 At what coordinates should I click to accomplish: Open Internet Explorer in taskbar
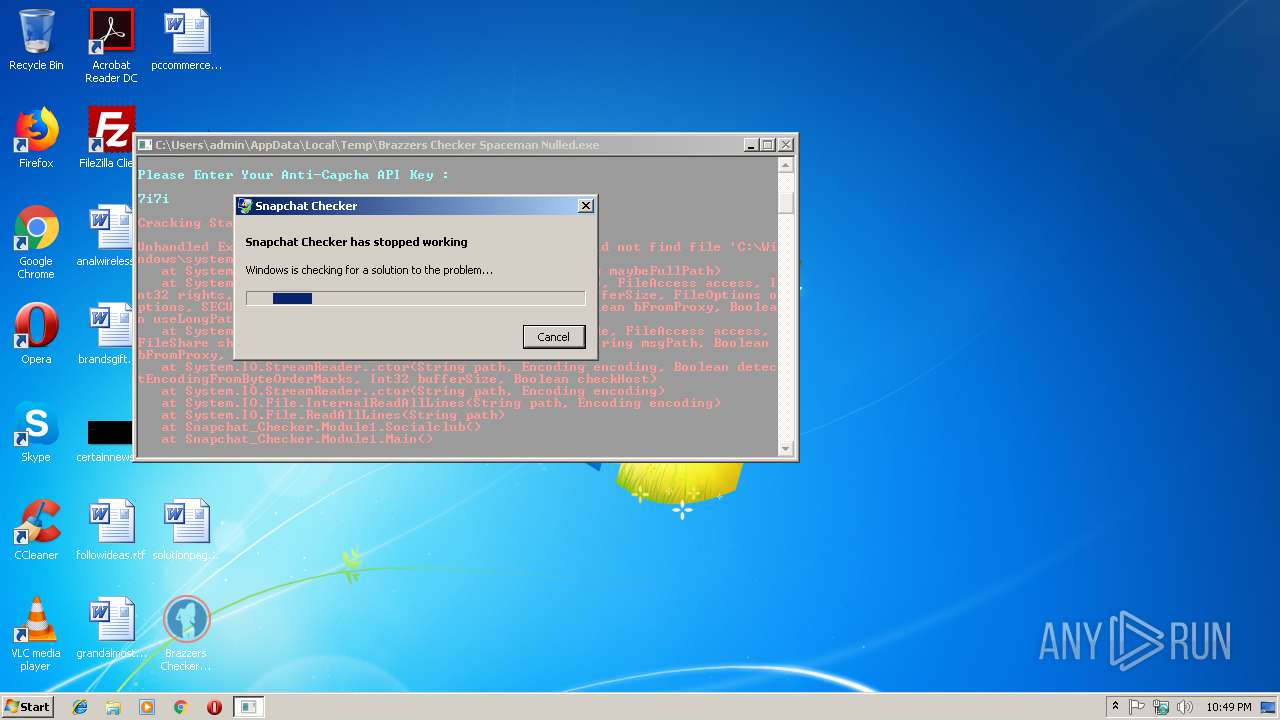coord(80,707)
